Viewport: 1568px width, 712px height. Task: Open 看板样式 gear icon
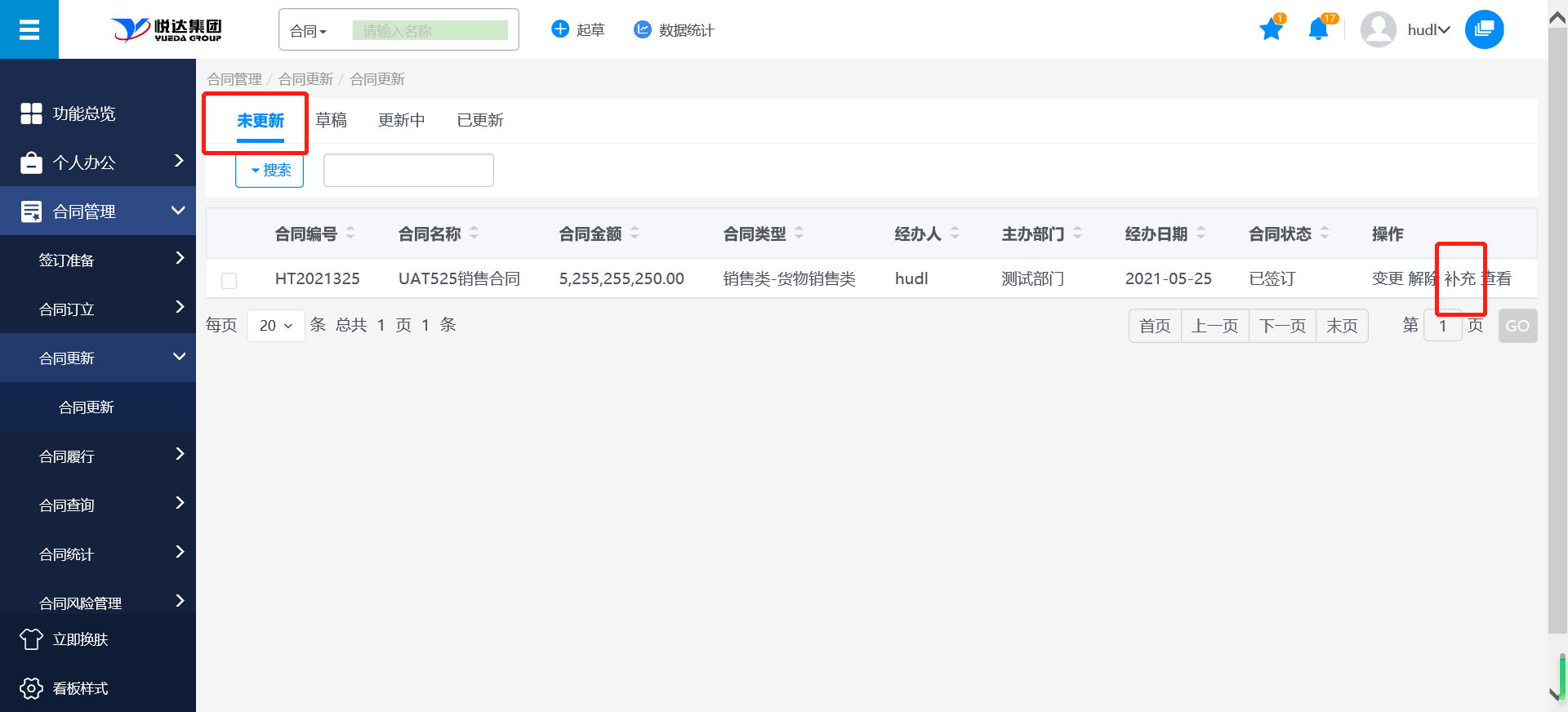pos(31,688)
